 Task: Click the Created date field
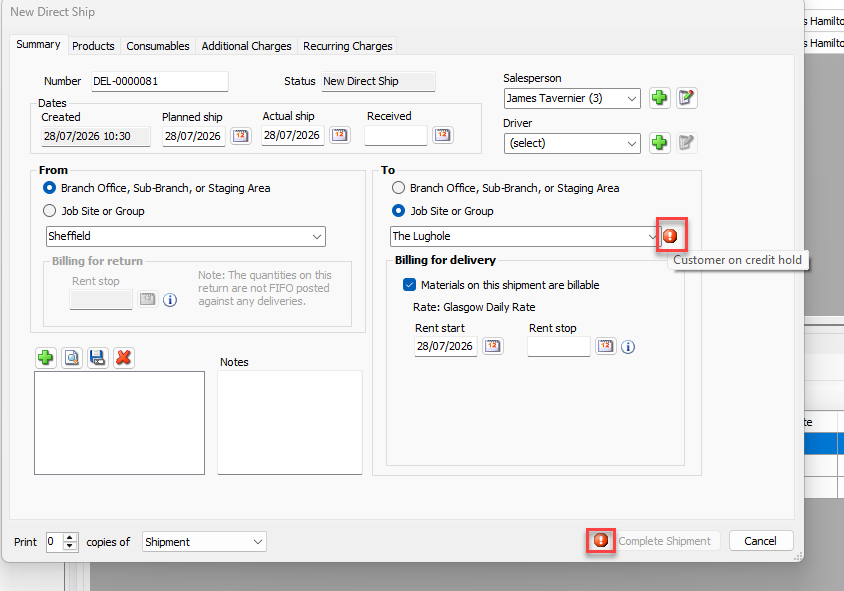coord(96,136)
